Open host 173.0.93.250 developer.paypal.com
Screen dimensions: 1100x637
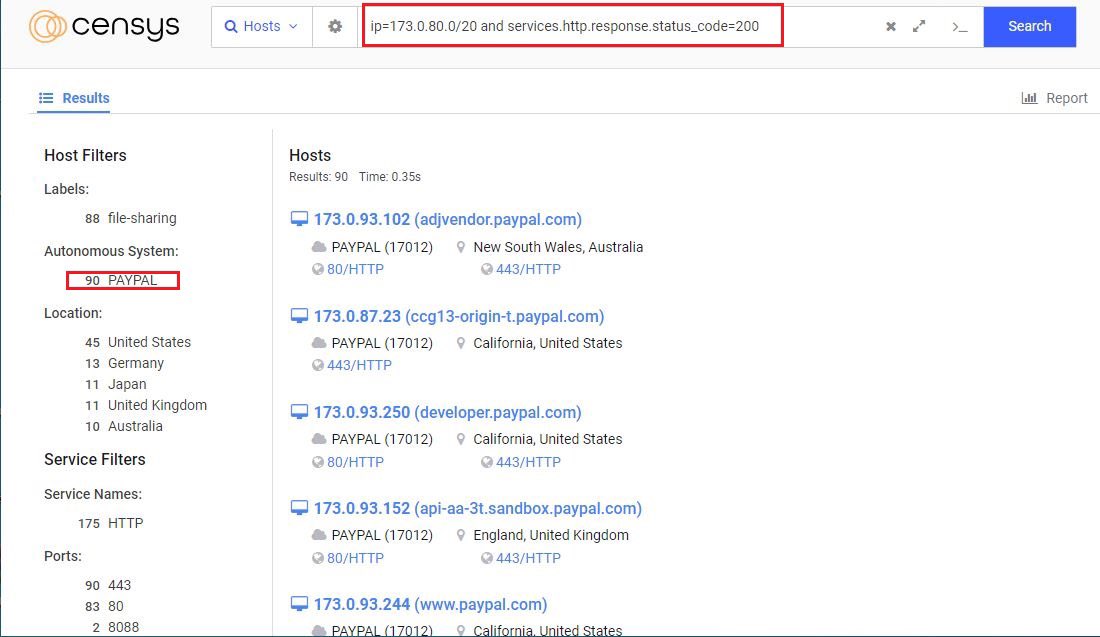click(x=448, y=413)
